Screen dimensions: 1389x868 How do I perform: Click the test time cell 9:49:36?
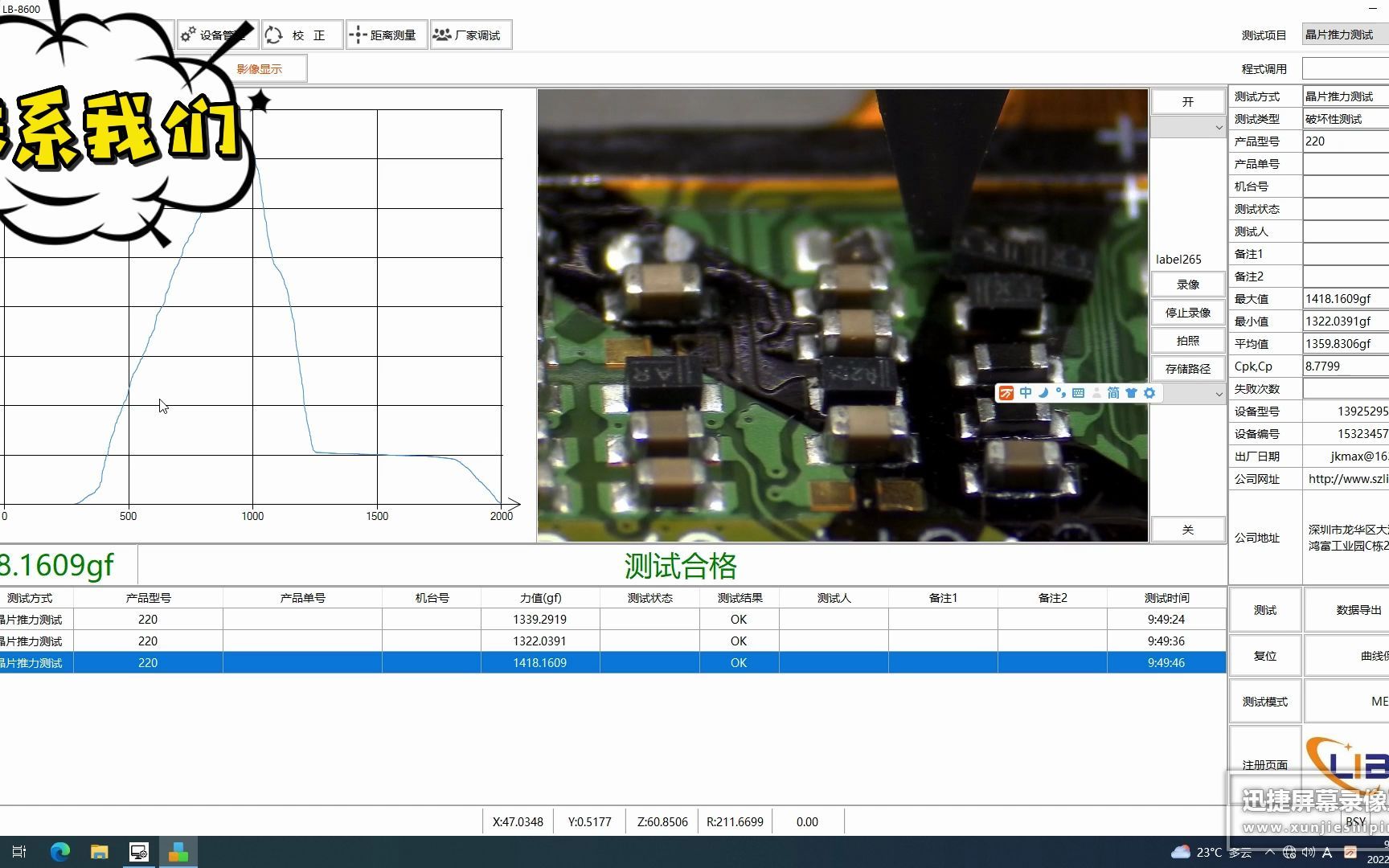point(1166,641)
